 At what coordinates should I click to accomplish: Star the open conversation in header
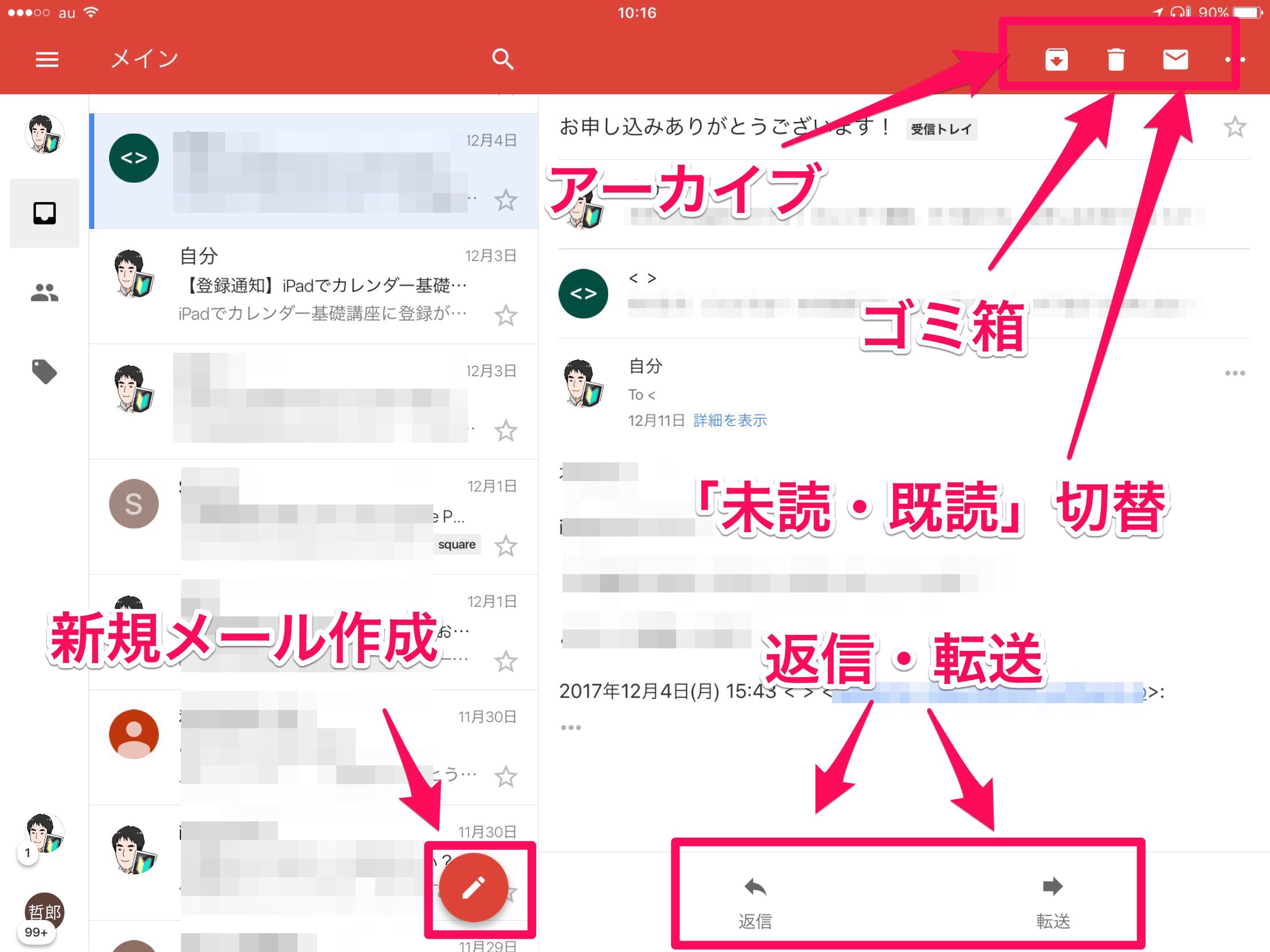(x=1235, y=127)
